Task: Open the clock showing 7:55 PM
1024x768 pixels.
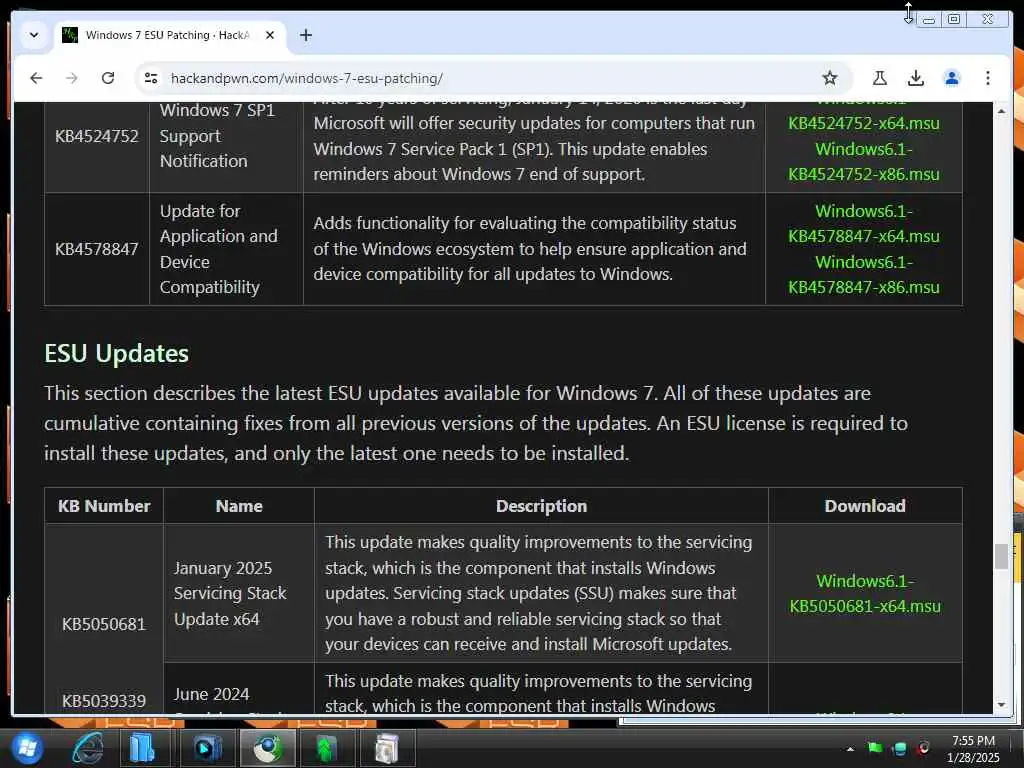Action: point(973,749)
